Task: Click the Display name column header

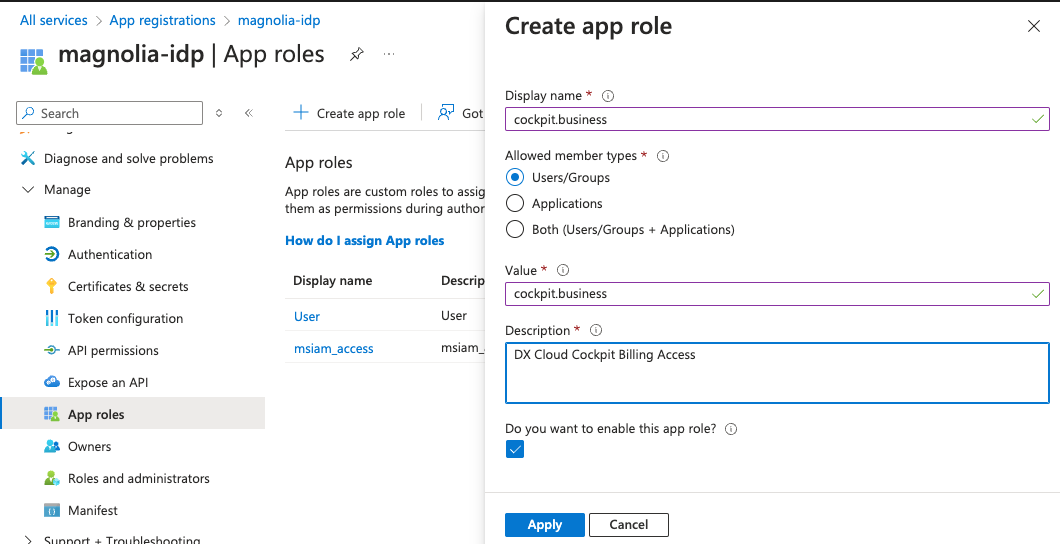Action: tap(333, 280)
